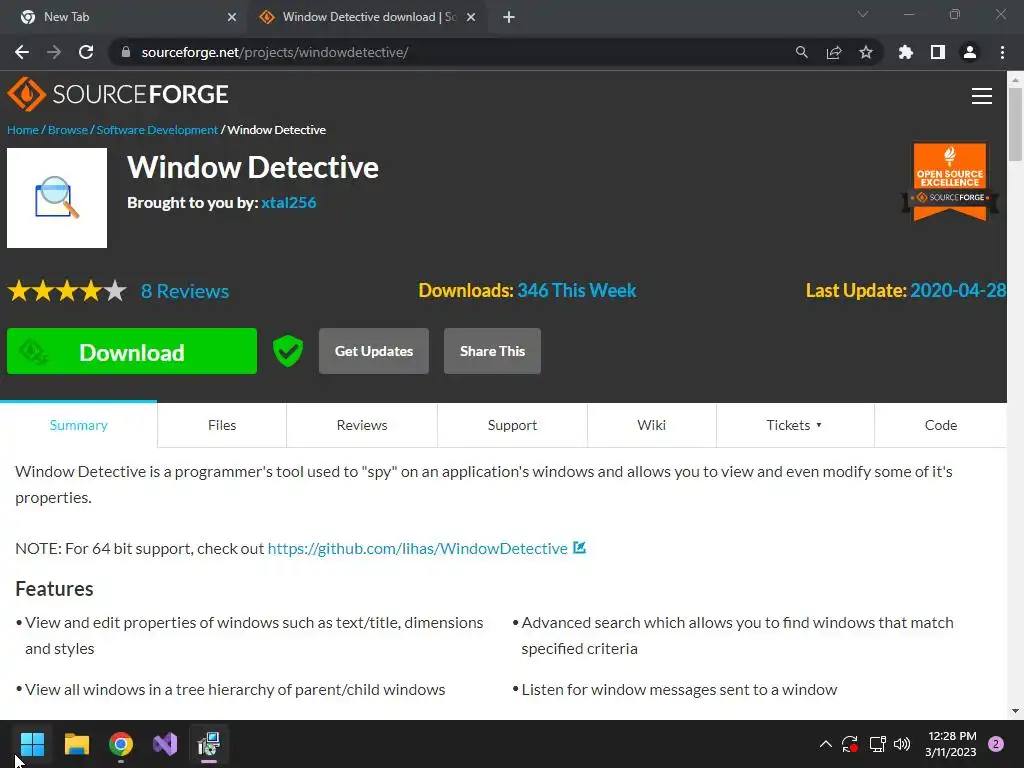Open the clock and date 12:28 PM

(x=951, y=744)
